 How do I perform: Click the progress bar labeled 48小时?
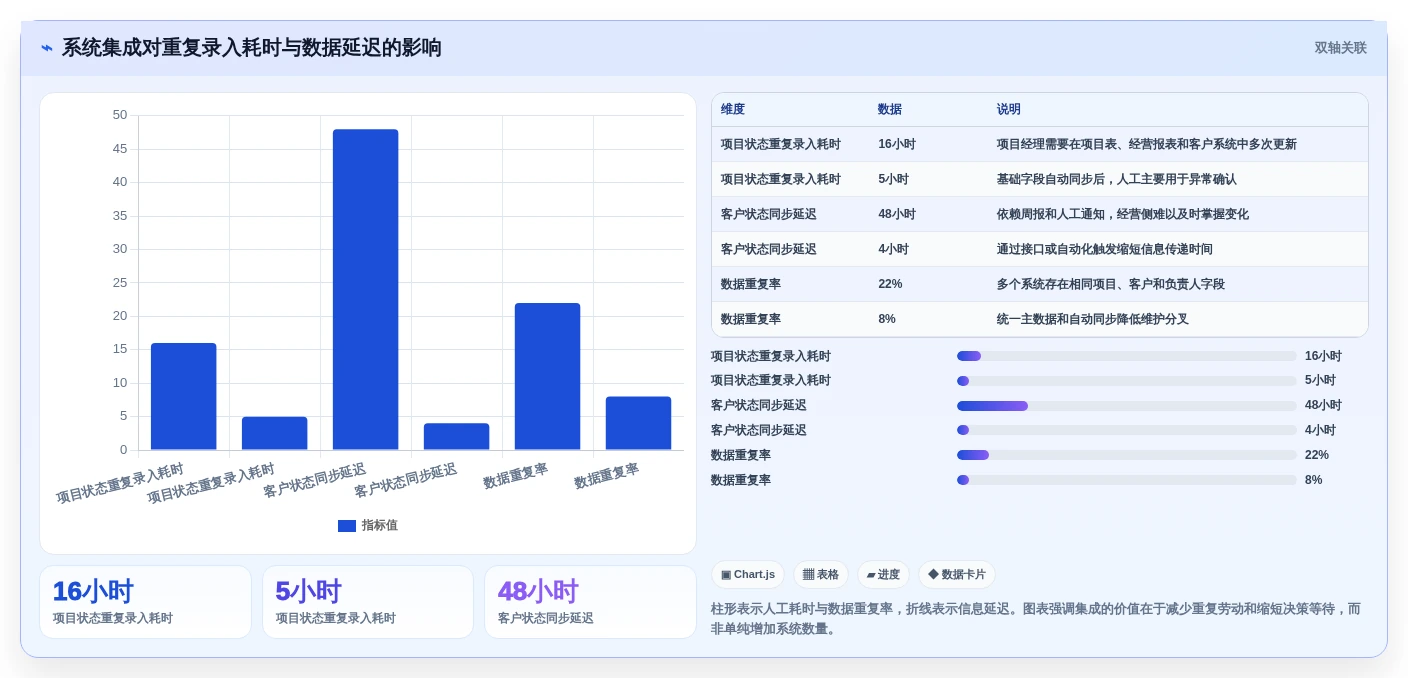[1126, 406]
